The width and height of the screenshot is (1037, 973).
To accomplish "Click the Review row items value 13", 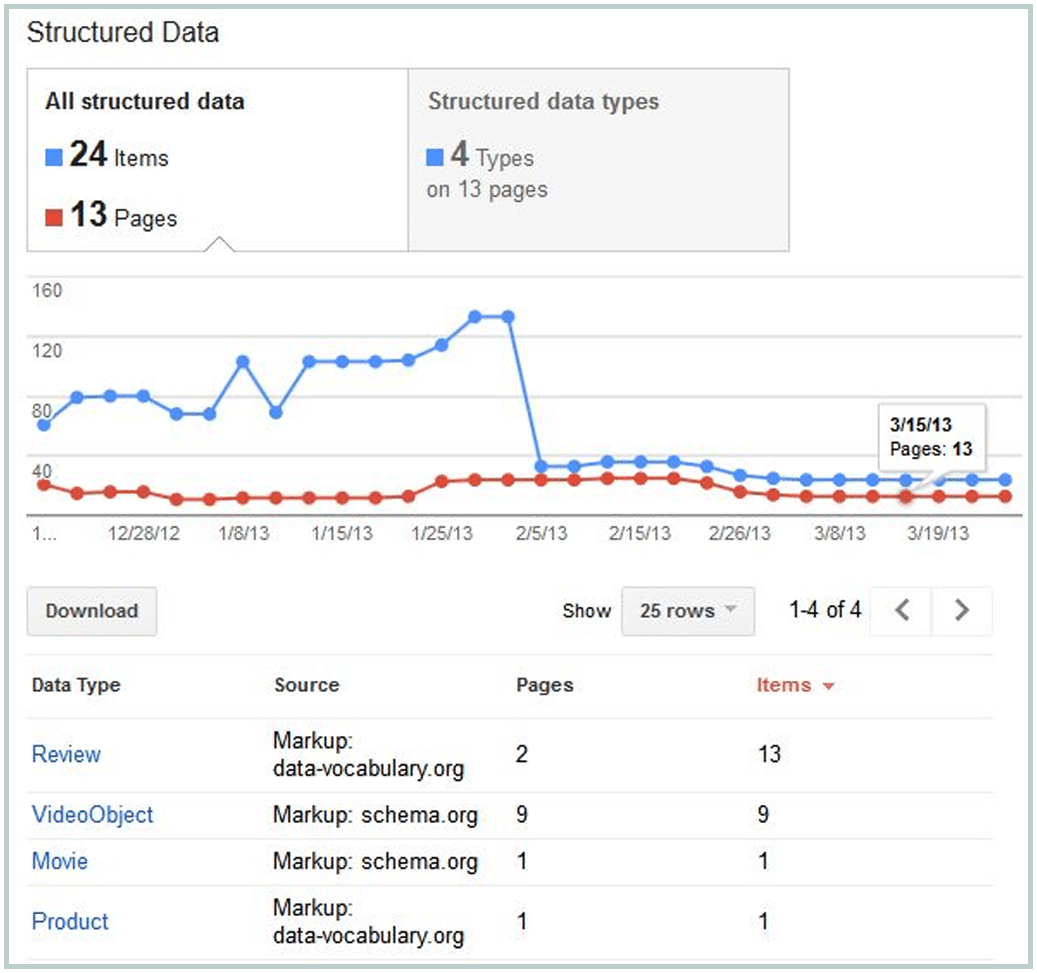I will pos(769,754).
